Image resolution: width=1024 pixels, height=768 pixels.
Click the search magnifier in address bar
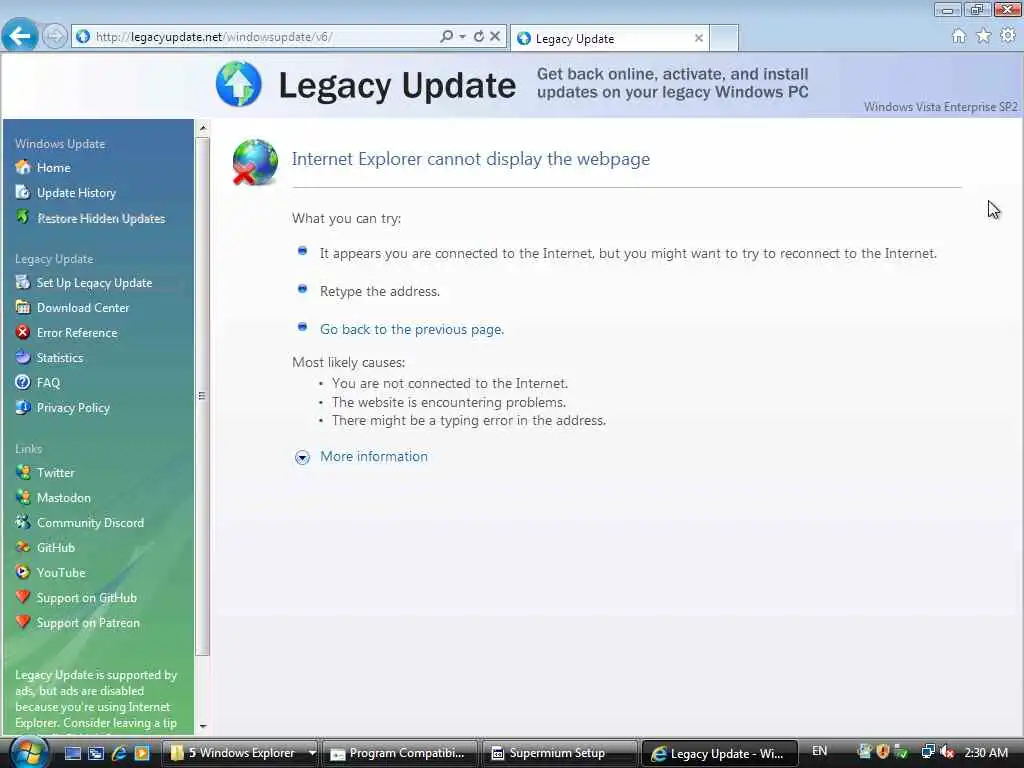[447, 37]
